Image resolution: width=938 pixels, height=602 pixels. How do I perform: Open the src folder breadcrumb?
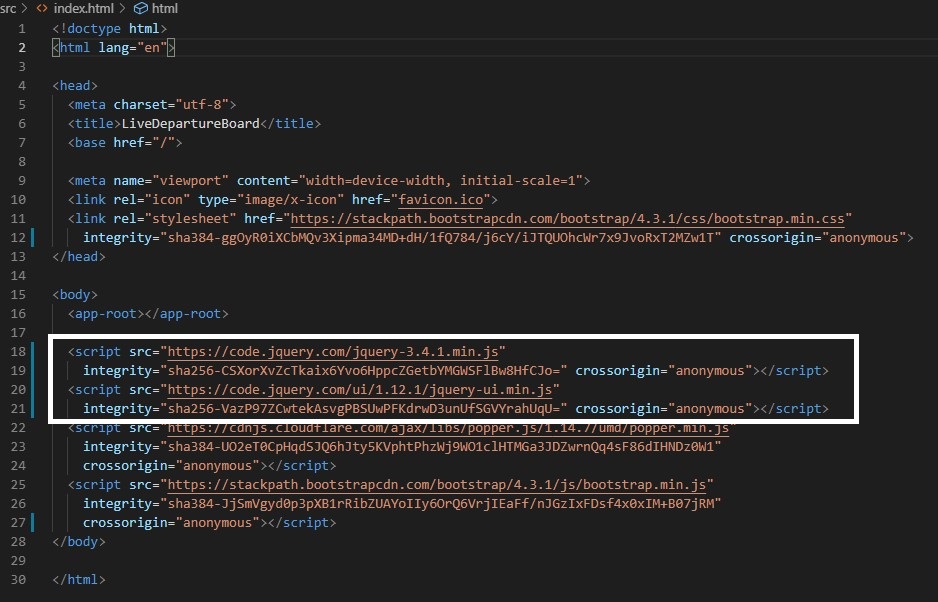(8, 8)
